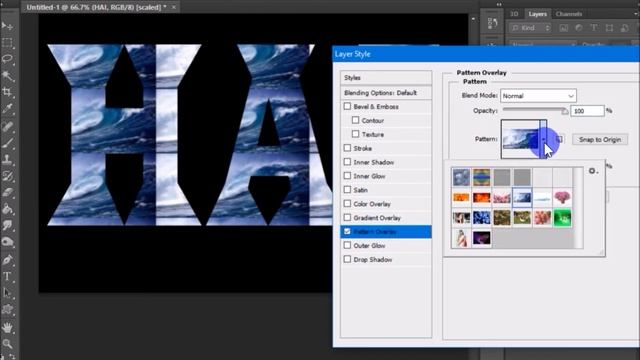Viewport: 640px width, 360px height.
Task: Select the Layers tab
Action: pos(538,14)
